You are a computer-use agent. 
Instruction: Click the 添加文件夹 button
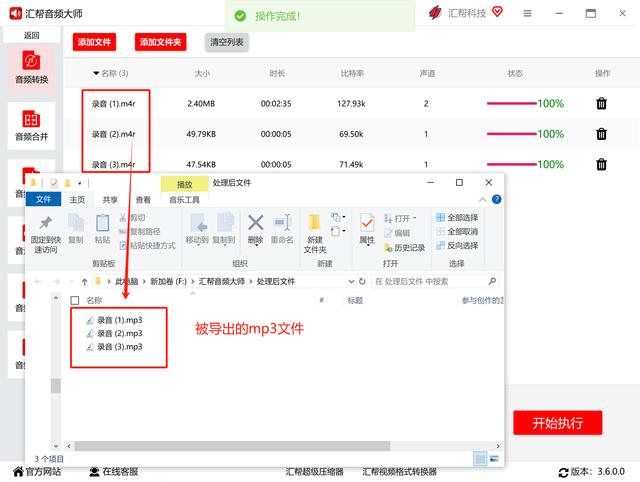(x=160, y=42)
